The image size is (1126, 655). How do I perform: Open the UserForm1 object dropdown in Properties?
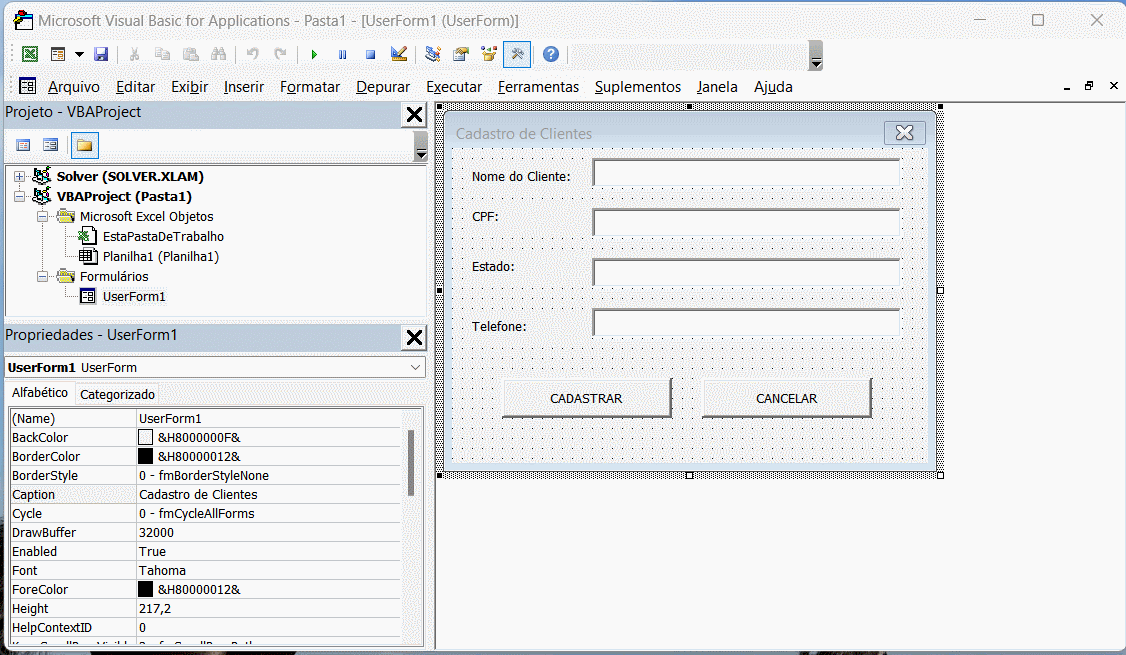[x=416, y=368]
